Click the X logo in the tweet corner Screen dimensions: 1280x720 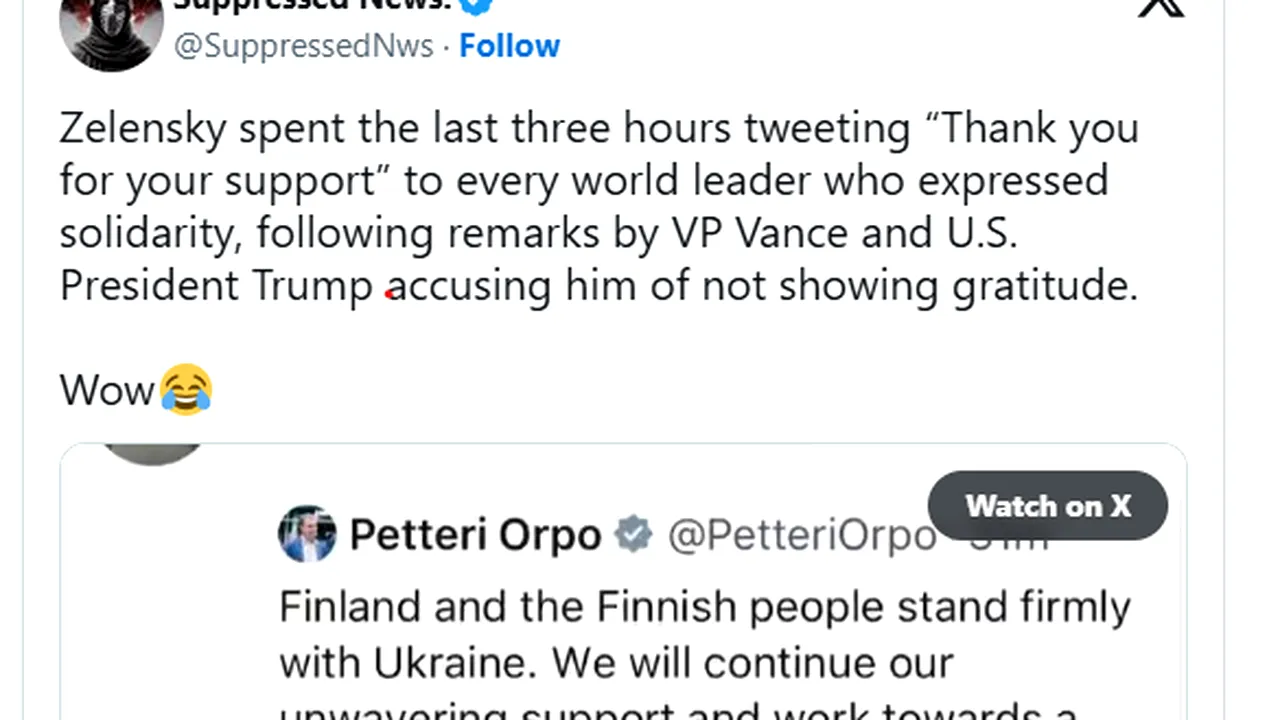point(1161,6)
